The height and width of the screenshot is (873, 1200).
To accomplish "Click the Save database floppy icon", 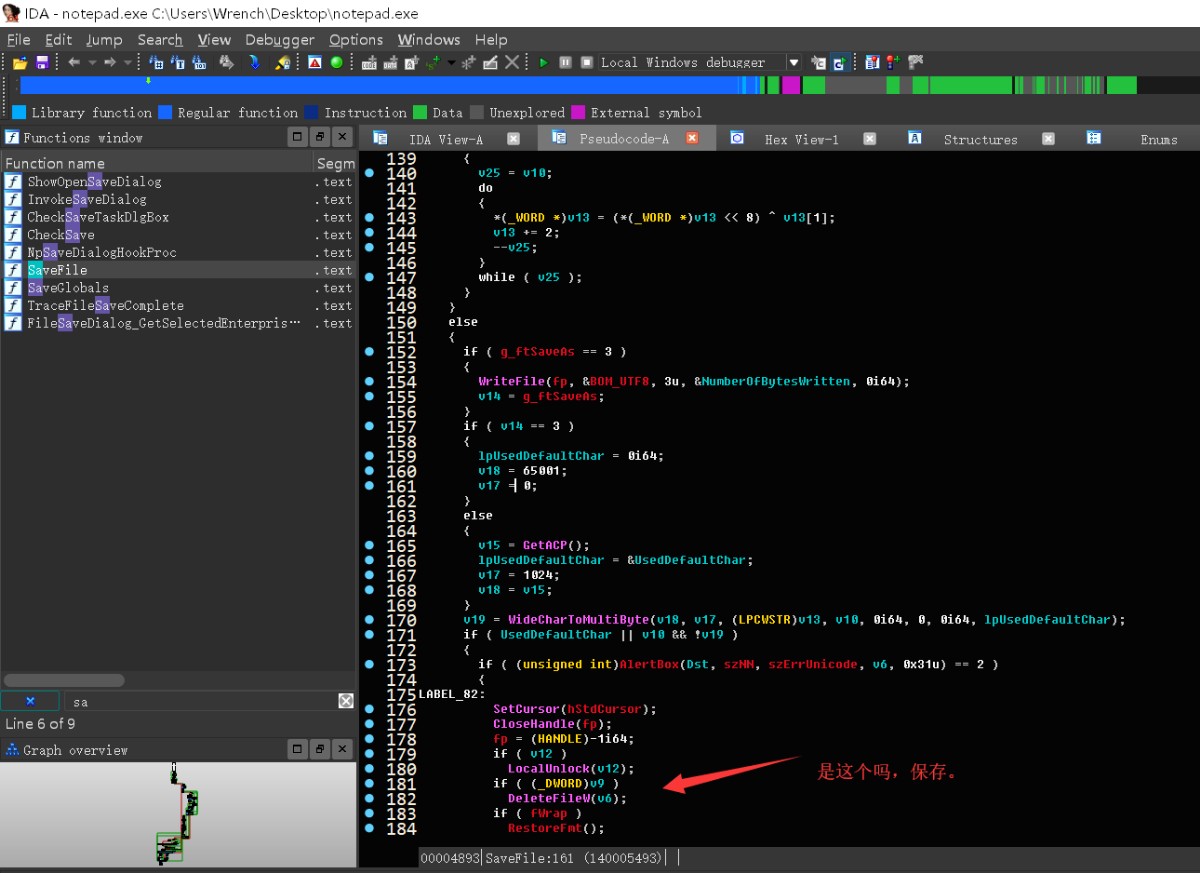I will coord(42,62).
